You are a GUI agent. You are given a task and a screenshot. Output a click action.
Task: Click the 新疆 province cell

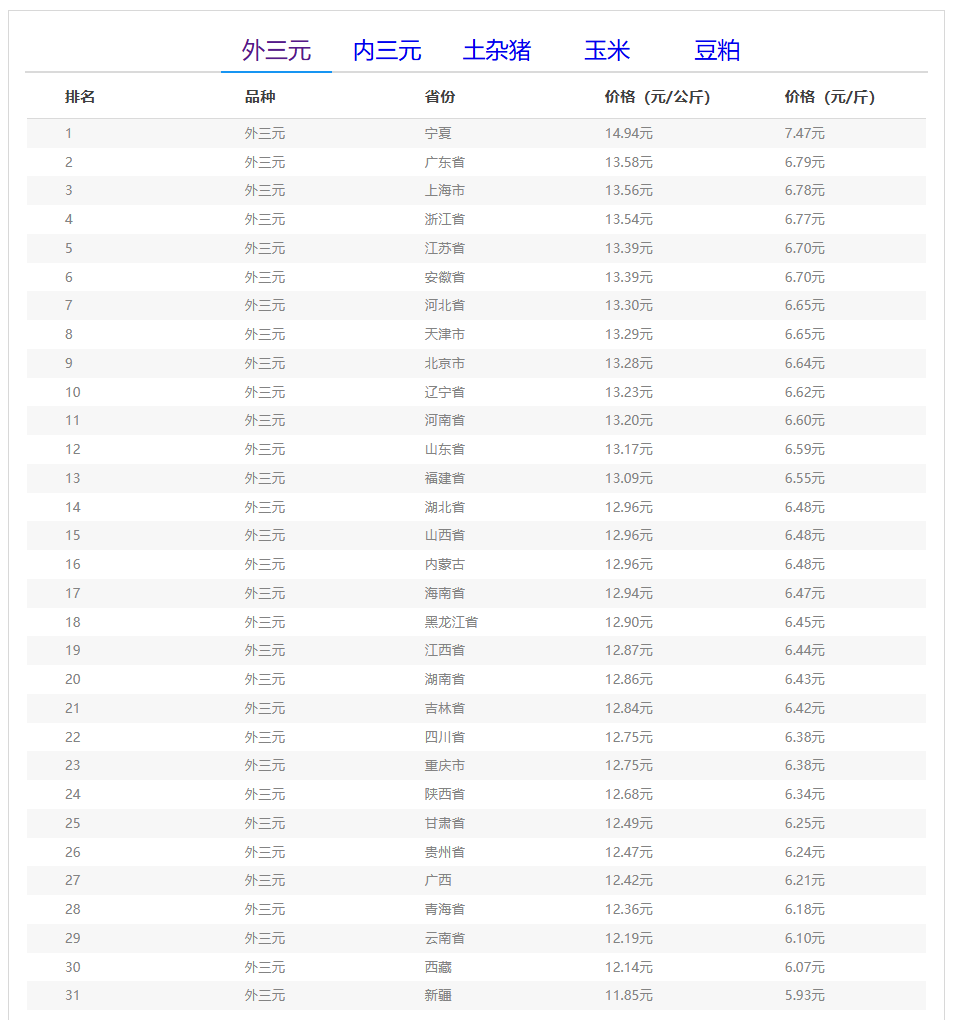click(438, 995)
